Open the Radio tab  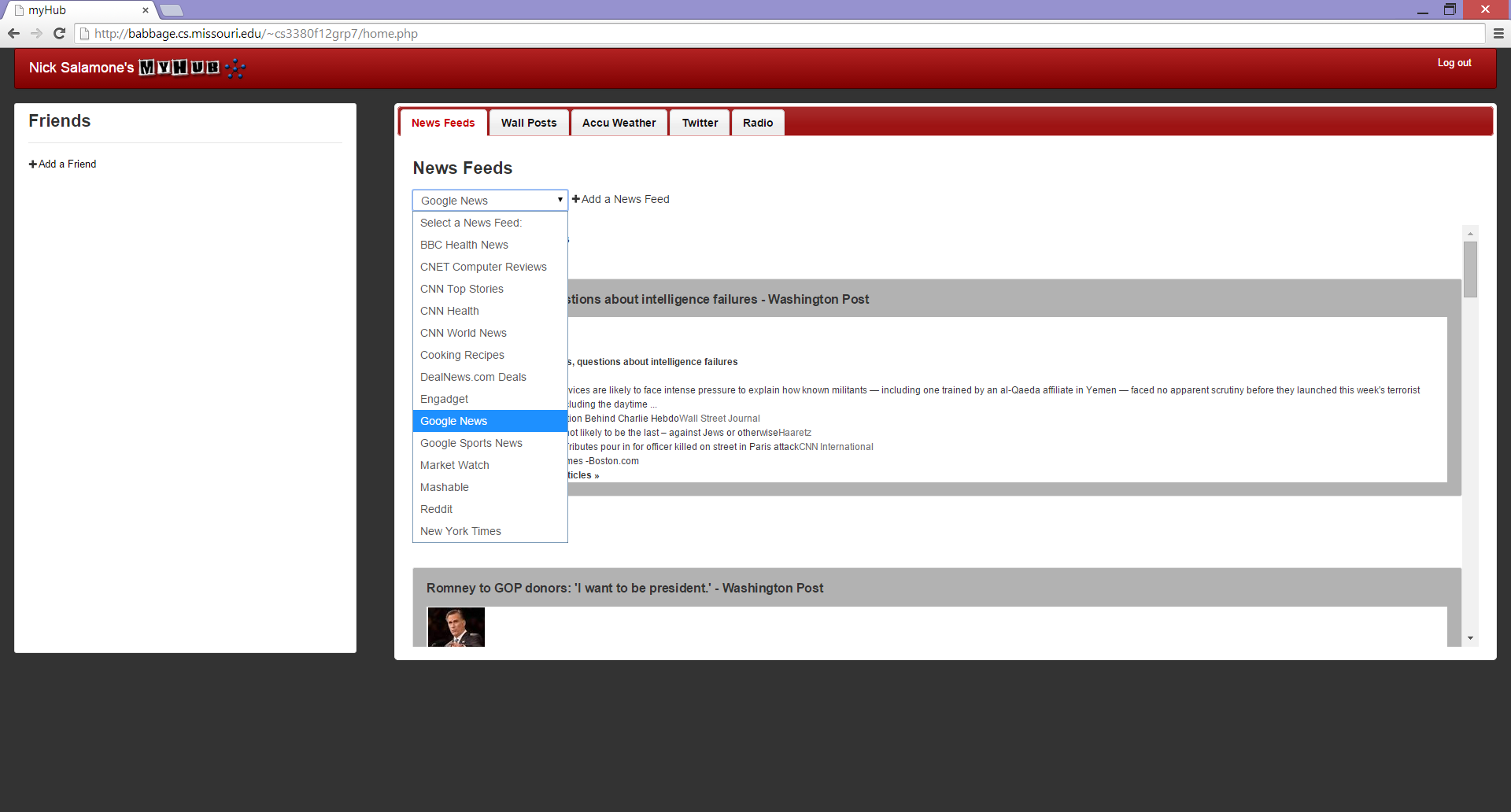[758, 123]
